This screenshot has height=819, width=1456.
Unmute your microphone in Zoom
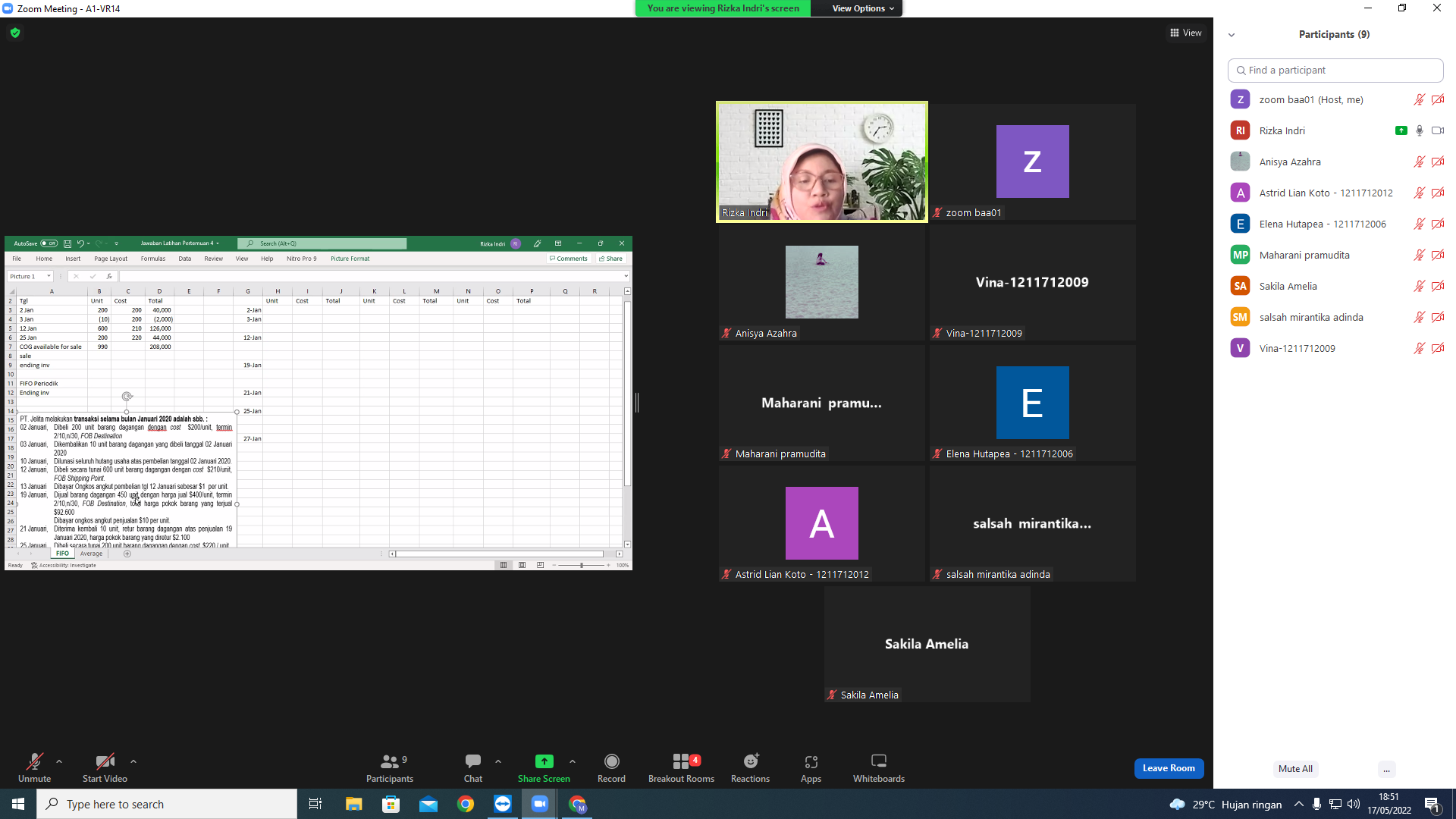[35, 767]
